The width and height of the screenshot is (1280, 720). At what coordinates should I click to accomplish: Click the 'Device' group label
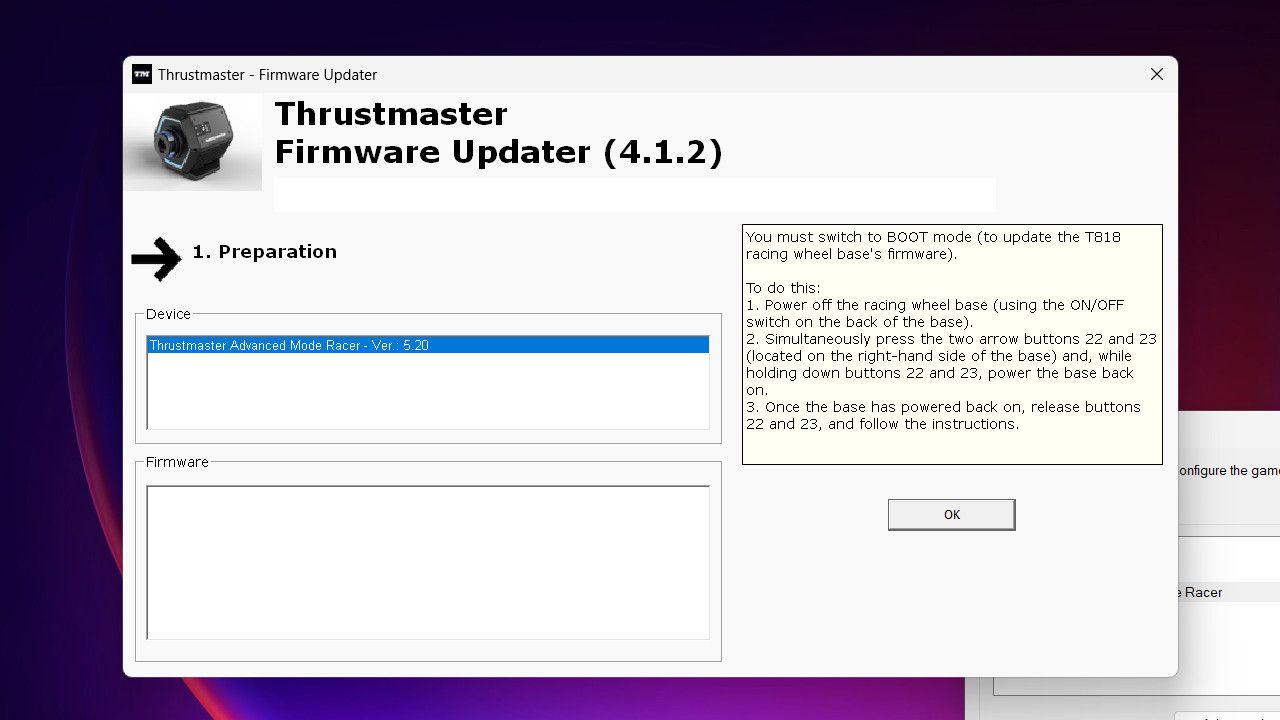[168, 314]
